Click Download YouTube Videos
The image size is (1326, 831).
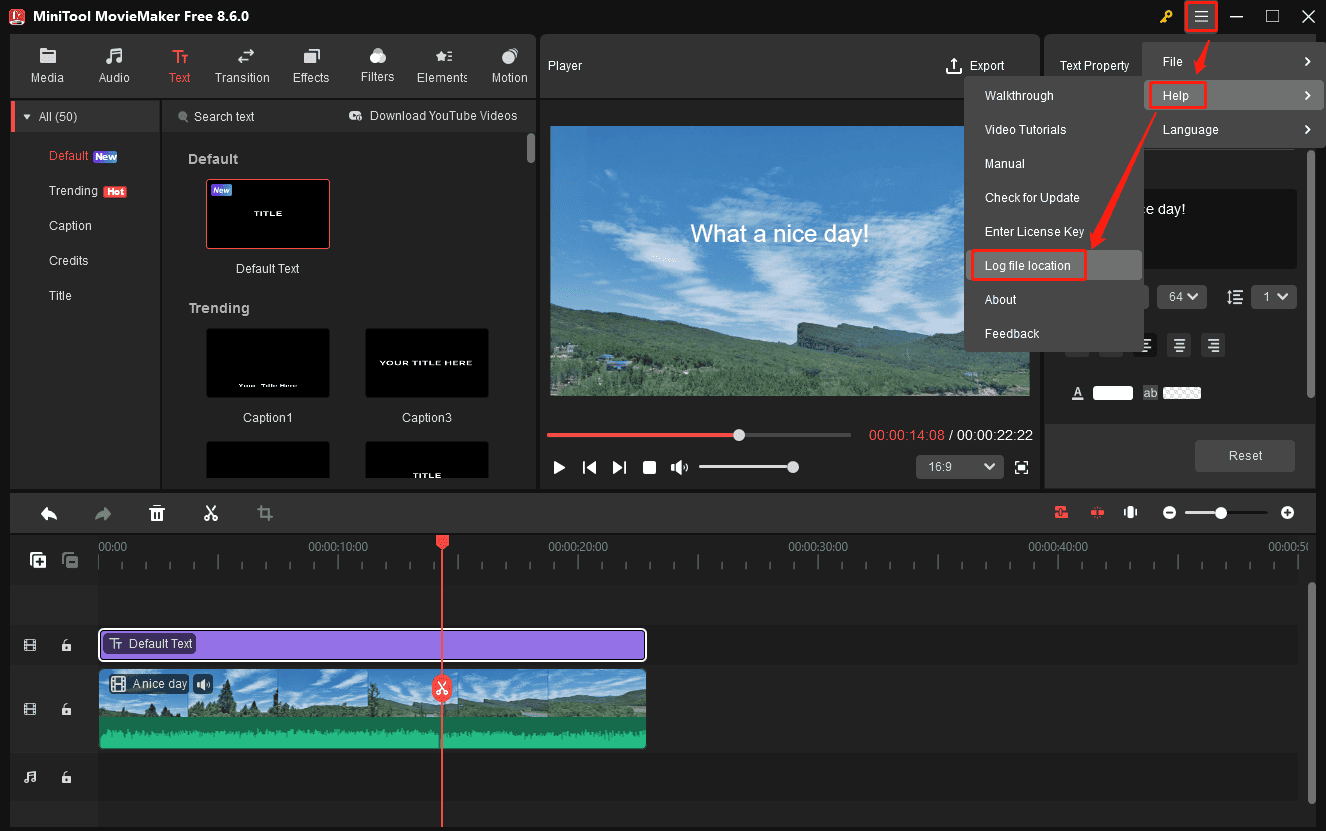pyautogui.click(x=433, y=116)
